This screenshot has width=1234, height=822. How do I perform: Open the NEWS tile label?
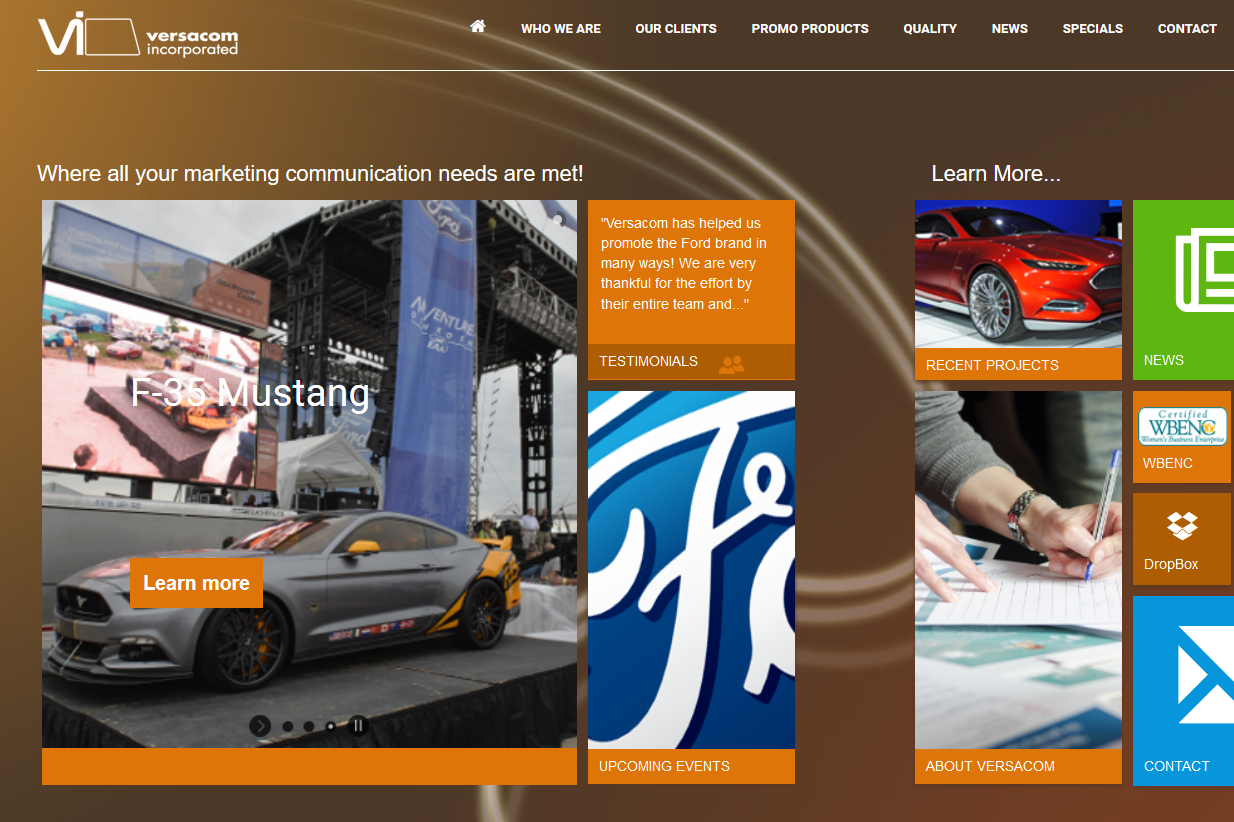tap(1163, 360)
